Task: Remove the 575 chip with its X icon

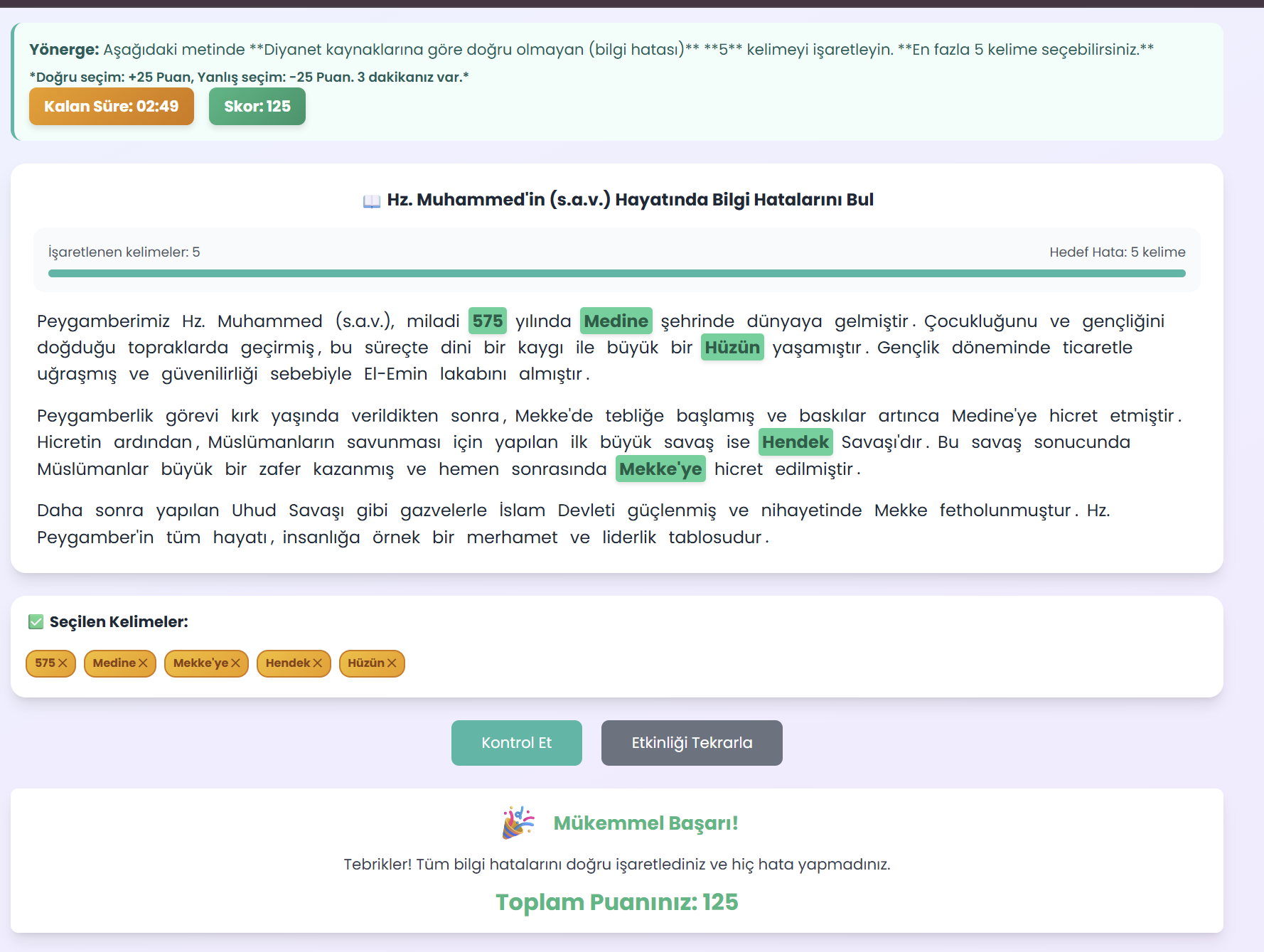Action: coord(63,663)
